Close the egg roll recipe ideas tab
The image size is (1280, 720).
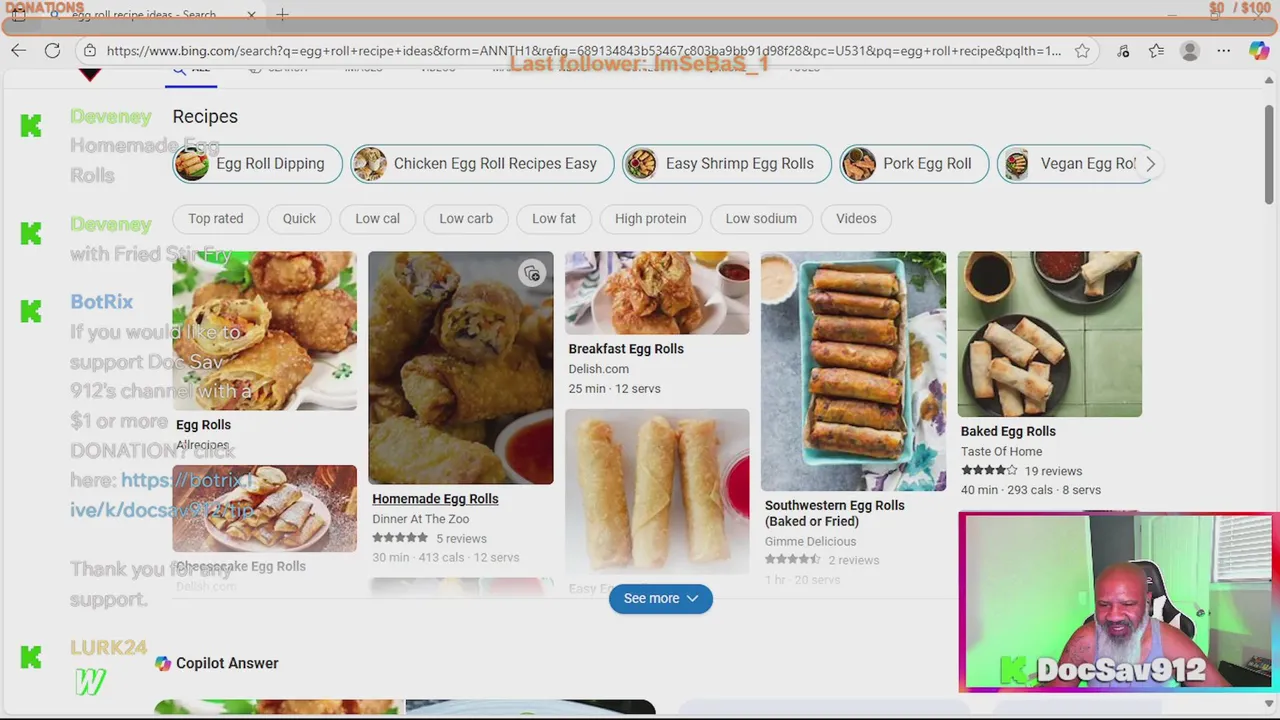(x=251, y=15)
